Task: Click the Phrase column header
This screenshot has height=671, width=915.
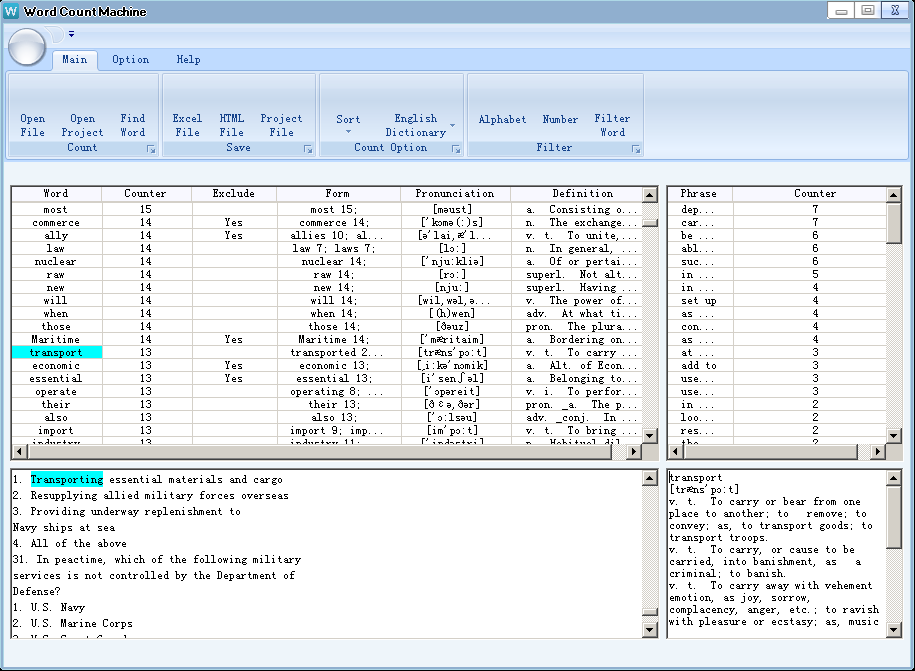Action: click(699, 194)
